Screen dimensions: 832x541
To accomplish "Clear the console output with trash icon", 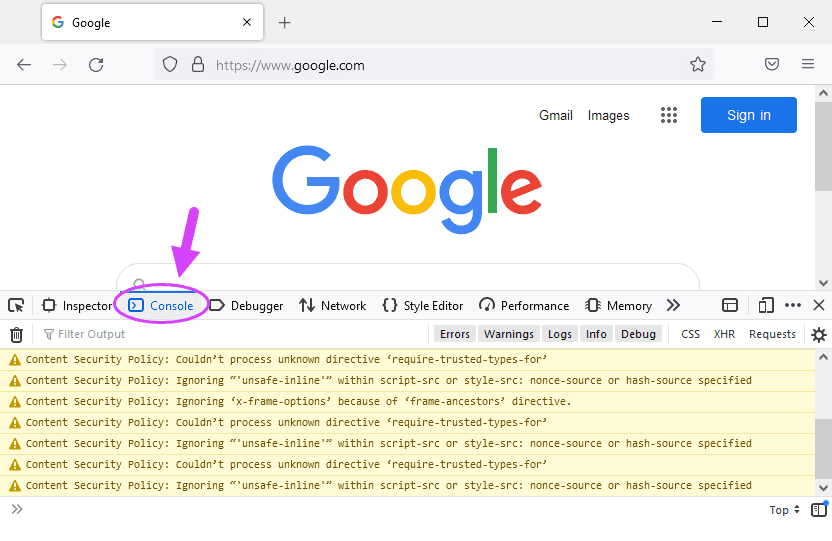I will point(16,335).
